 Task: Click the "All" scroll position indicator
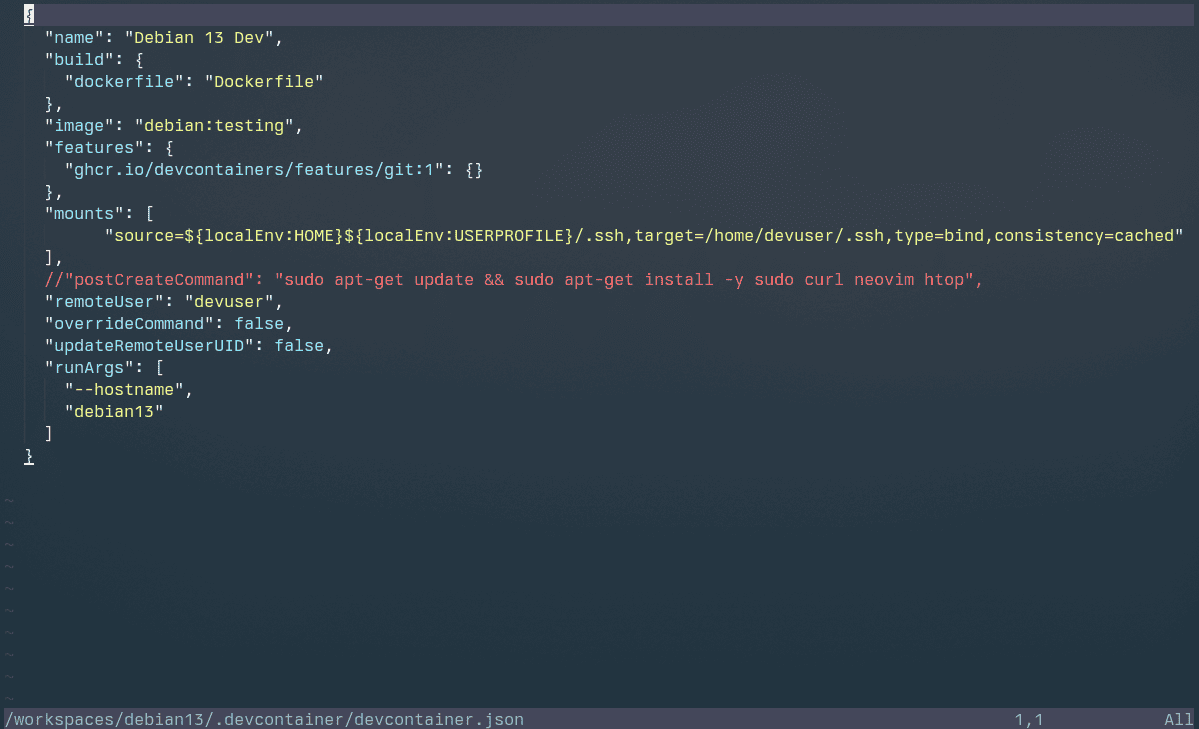coord(1178,719)
